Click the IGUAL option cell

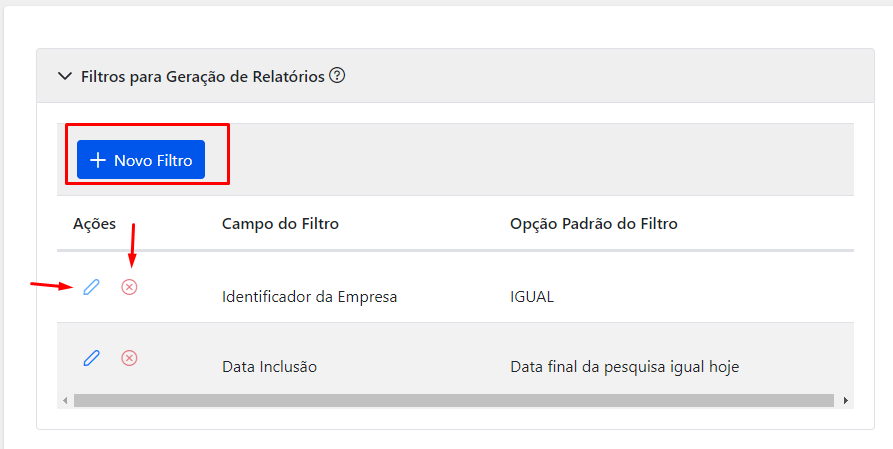click(x=532, y=297)
